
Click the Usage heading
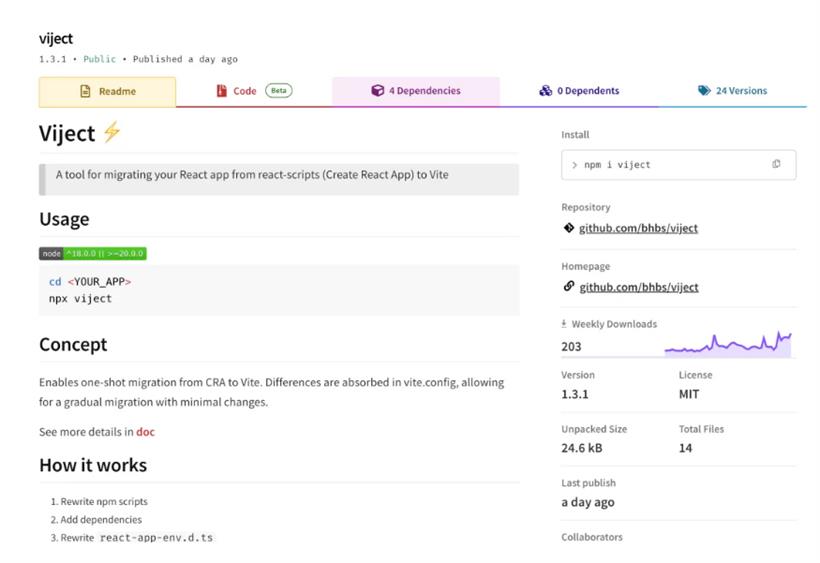click(x=64, y=219)
